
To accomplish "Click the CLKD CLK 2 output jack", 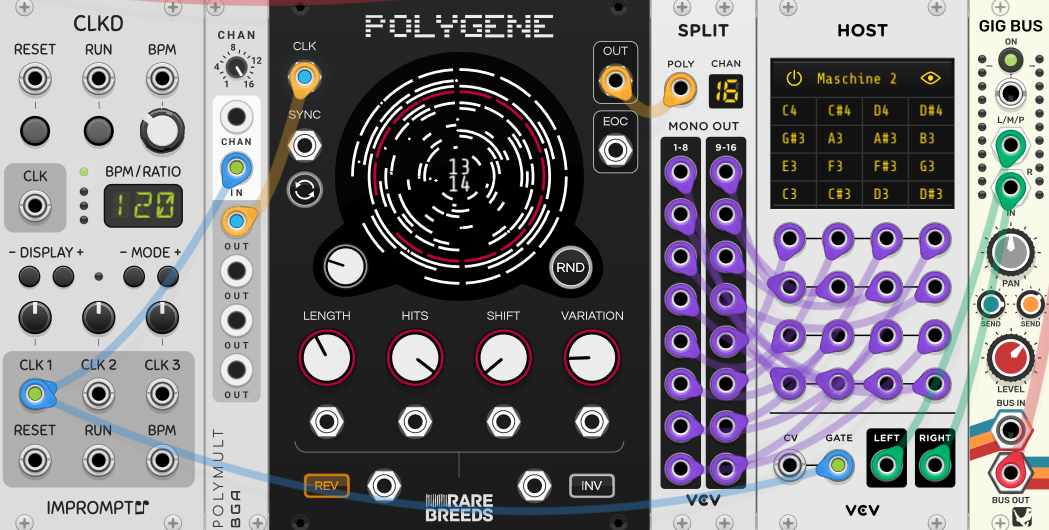I will pos(98,394).
